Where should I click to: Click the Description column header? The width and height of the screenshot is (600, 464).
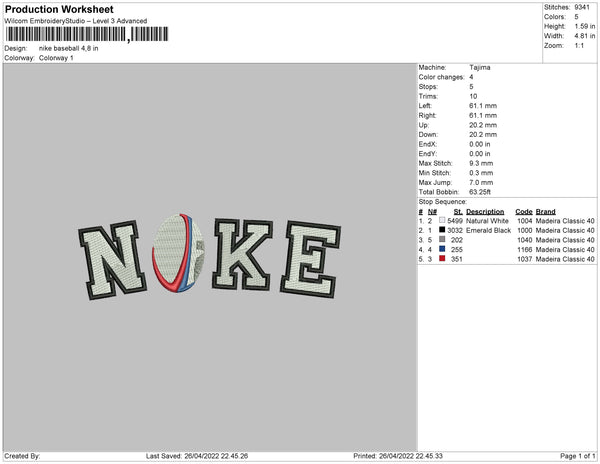485,212
